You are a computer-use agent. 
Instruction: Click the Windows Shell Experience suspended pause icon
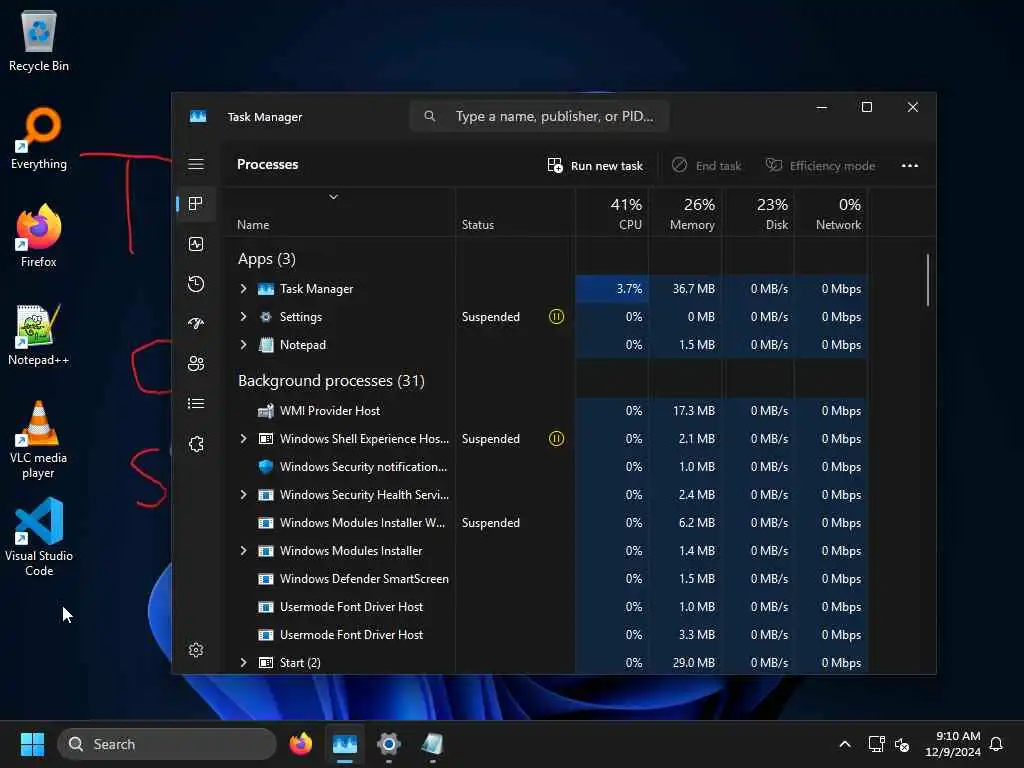(556, 439)
